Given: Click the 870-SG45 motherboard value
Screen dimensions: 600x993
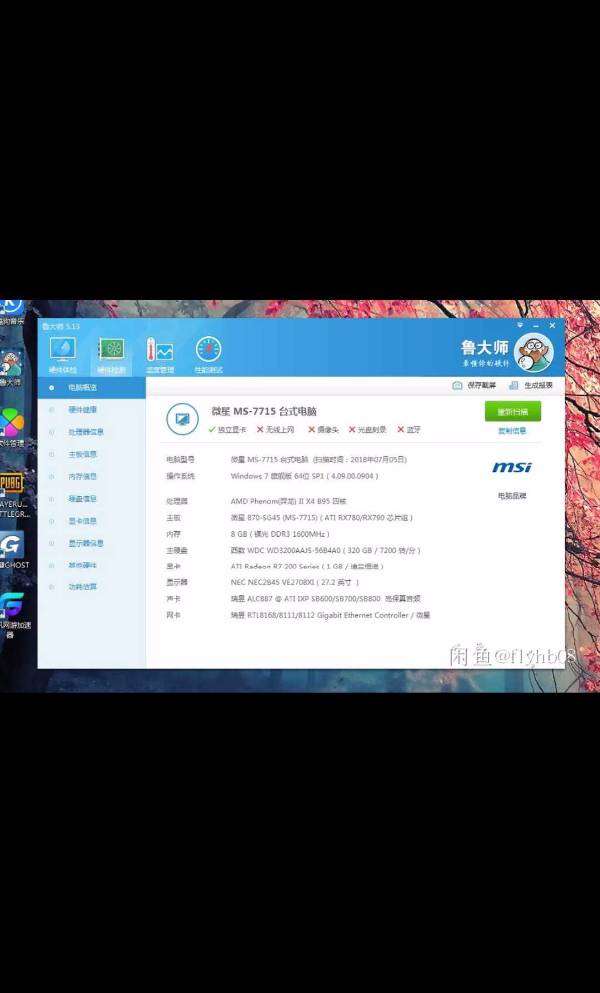Looking at the screenshot, I should pyautogui.click(x=322, y=517).
